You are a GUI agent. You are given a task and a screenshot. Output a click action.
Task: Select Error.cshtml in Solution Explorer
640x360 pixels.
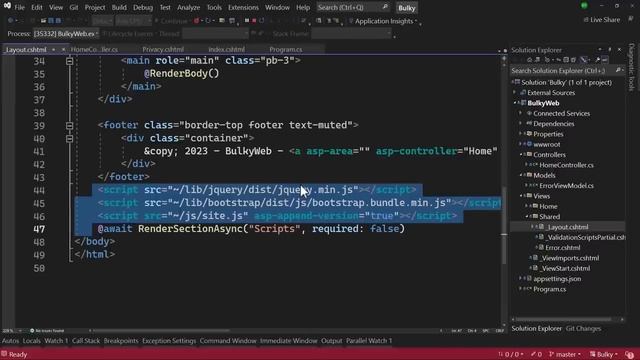coord(562,248)
